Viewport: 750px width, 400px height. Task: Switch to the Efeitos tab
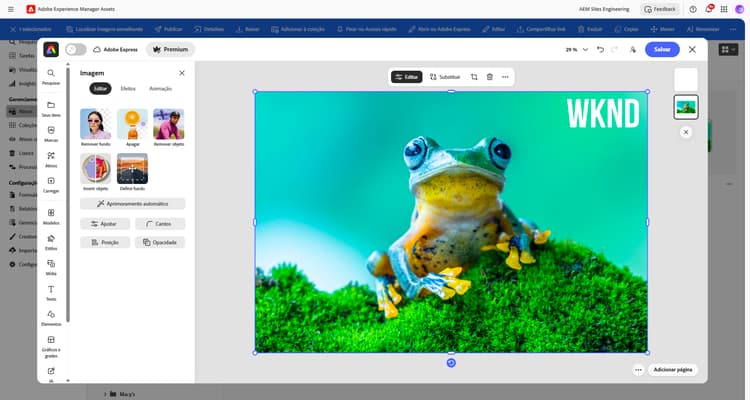(128, 89)
